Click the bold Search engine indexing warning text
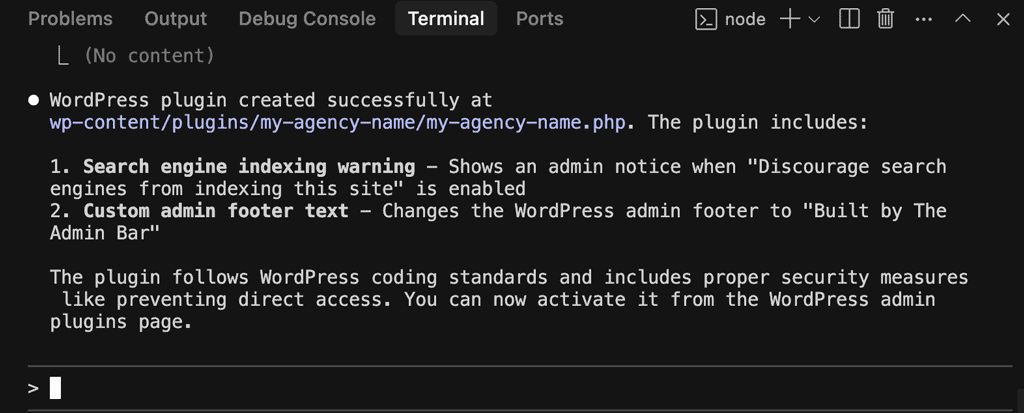Screen dimensions: 1024x413 point(249,167)
